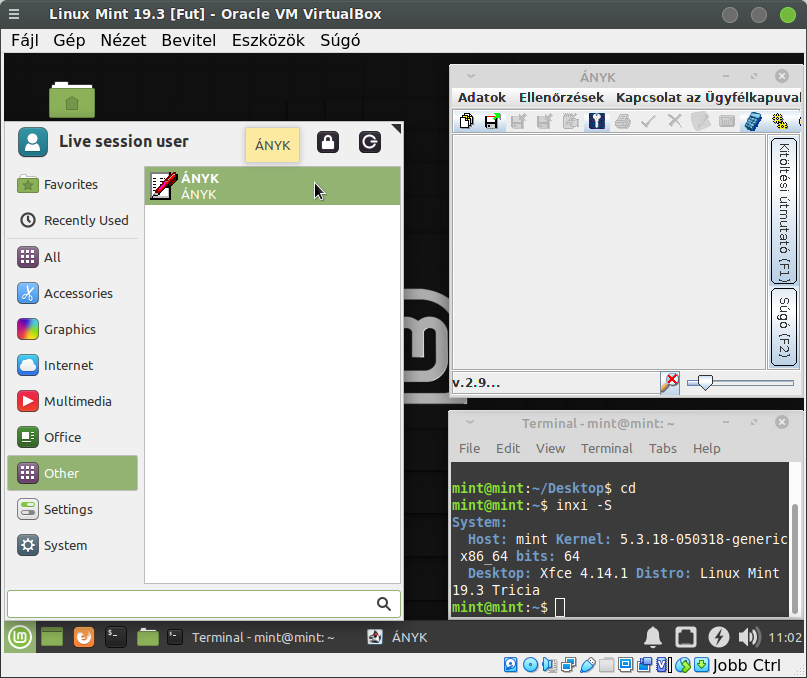Open the file manager panel launcher
Image resolution: width=807 pixels, height=678 pixels.
pos(148,637)
